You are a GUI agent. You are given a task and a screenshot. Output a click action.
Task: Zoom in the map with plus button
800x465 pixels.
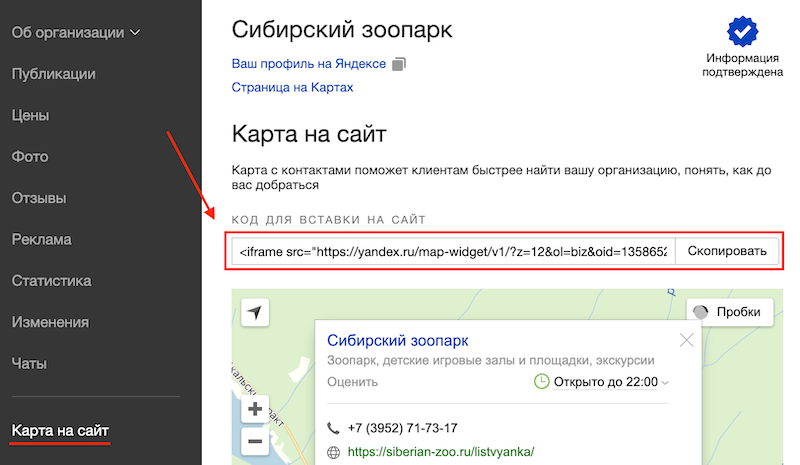point(255,409)
